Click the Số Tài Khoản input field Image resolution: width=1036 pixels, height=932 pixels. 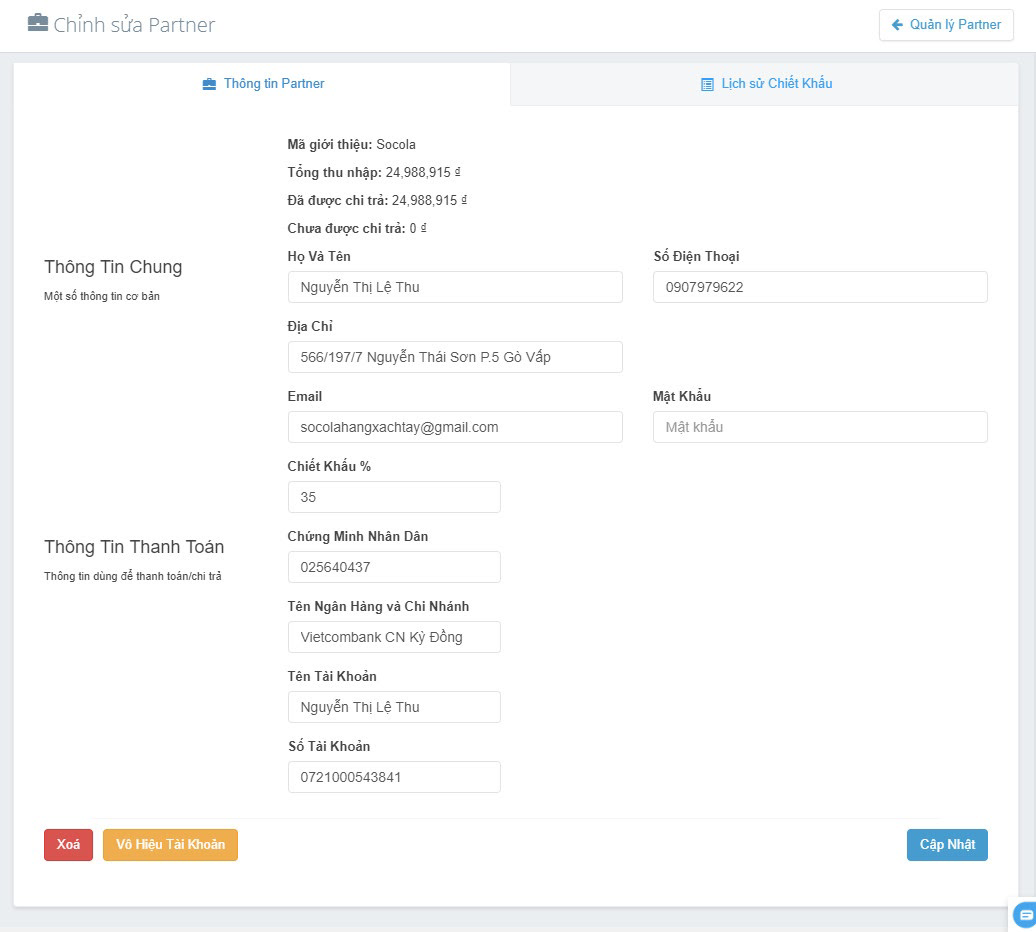coord(394,777)
